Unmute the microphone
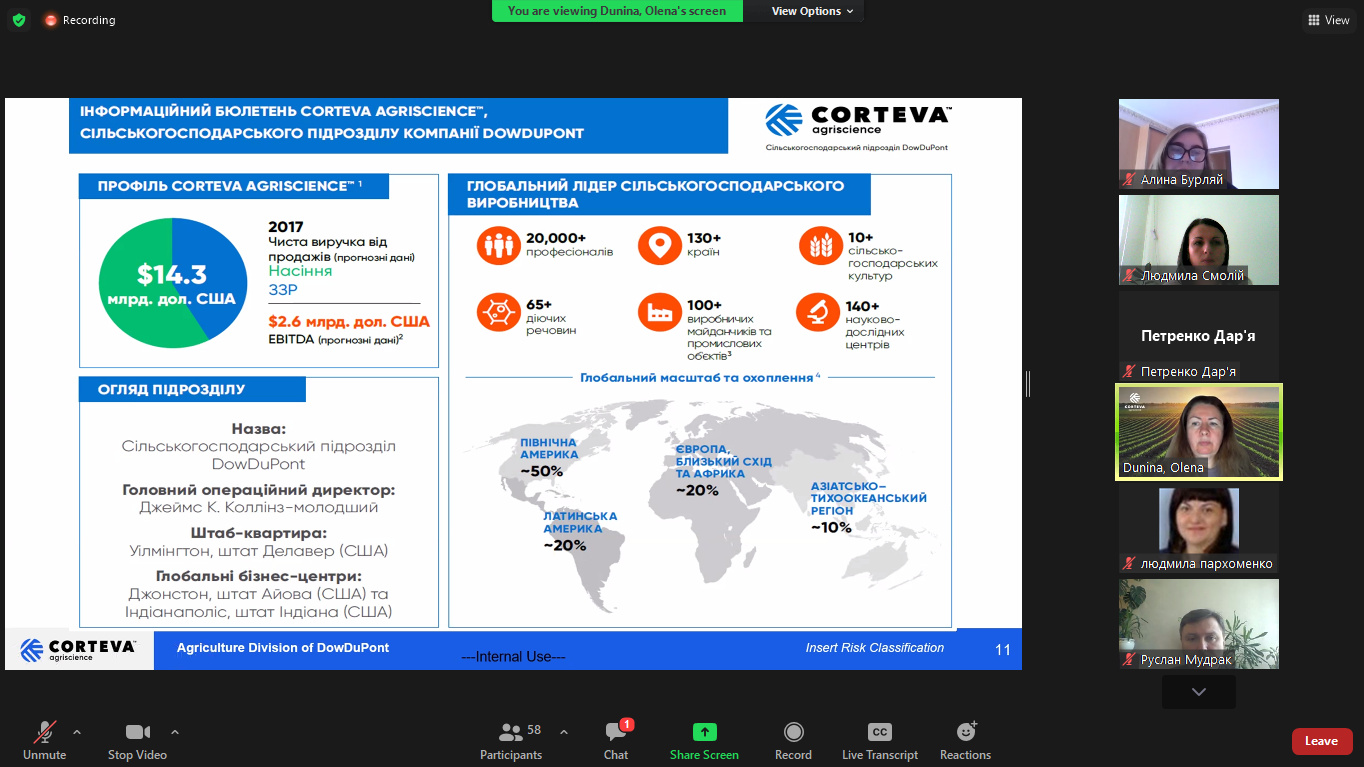The height and width of the screenshot is (767, 1364). coord(44,741)
